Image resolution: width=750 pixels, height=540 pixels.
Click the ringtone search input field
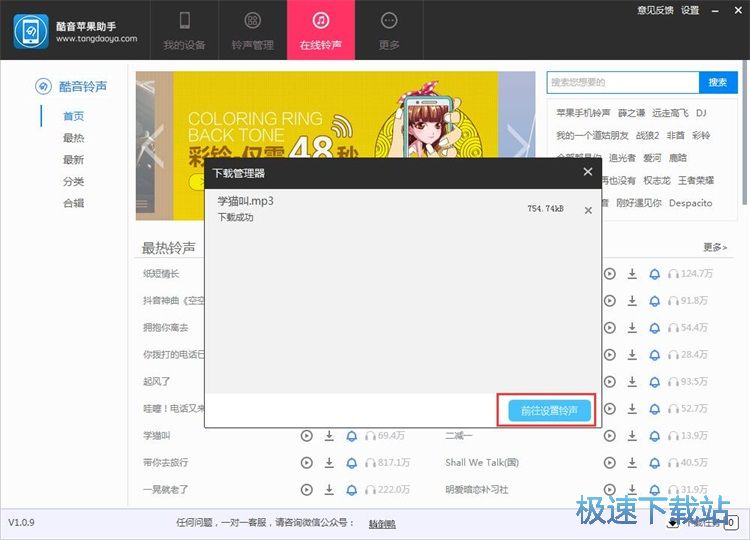click(x=623, y=82)
